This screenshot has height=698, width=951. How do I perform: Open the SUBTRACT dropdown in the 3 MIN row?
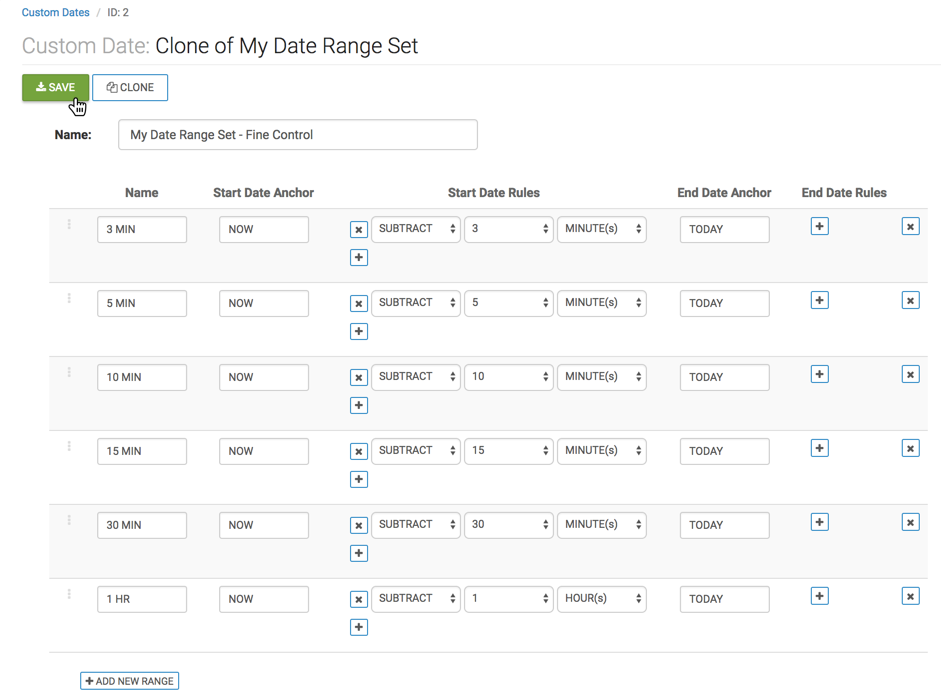pos(416,229)
